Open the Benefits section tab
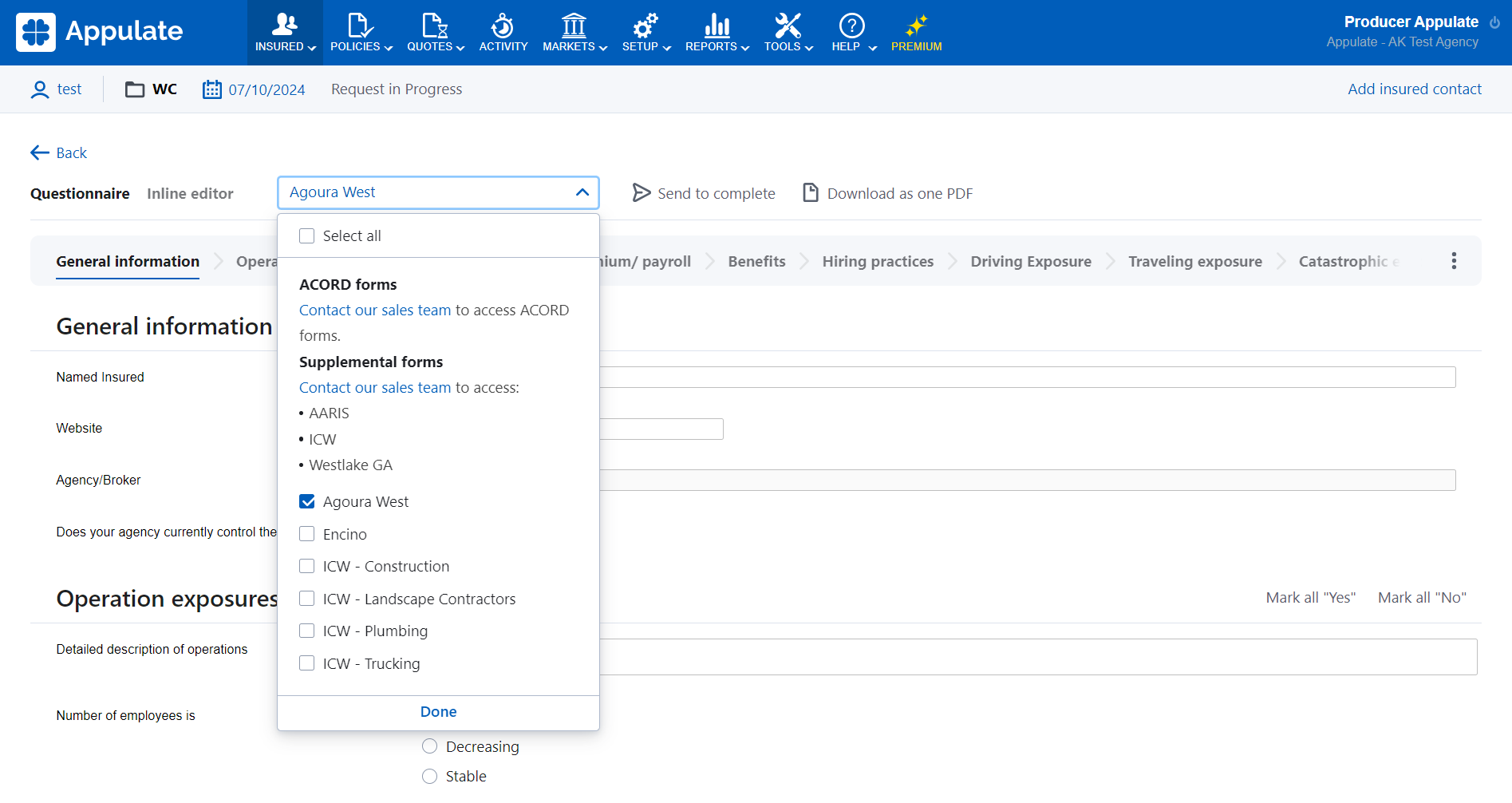1512x803 pixels. pyautogui.click(x=756, y=261)
